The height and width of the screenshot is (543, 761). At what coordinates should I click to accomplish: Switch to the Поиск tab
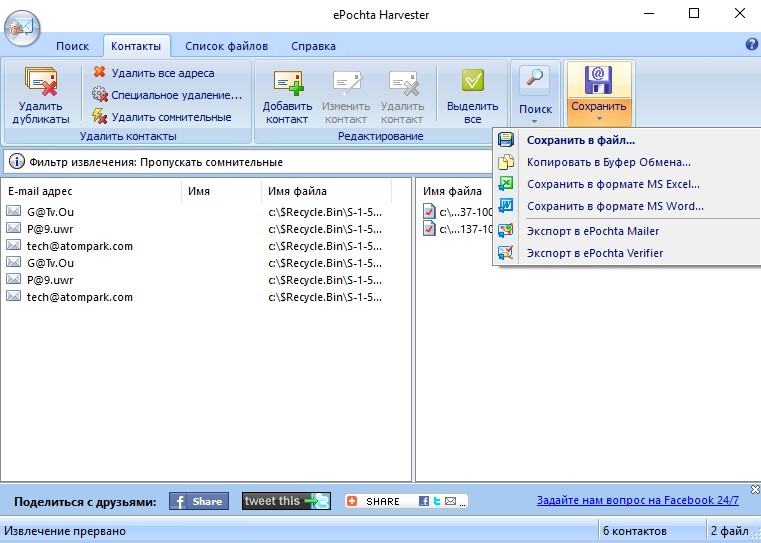tap(72, 46)
